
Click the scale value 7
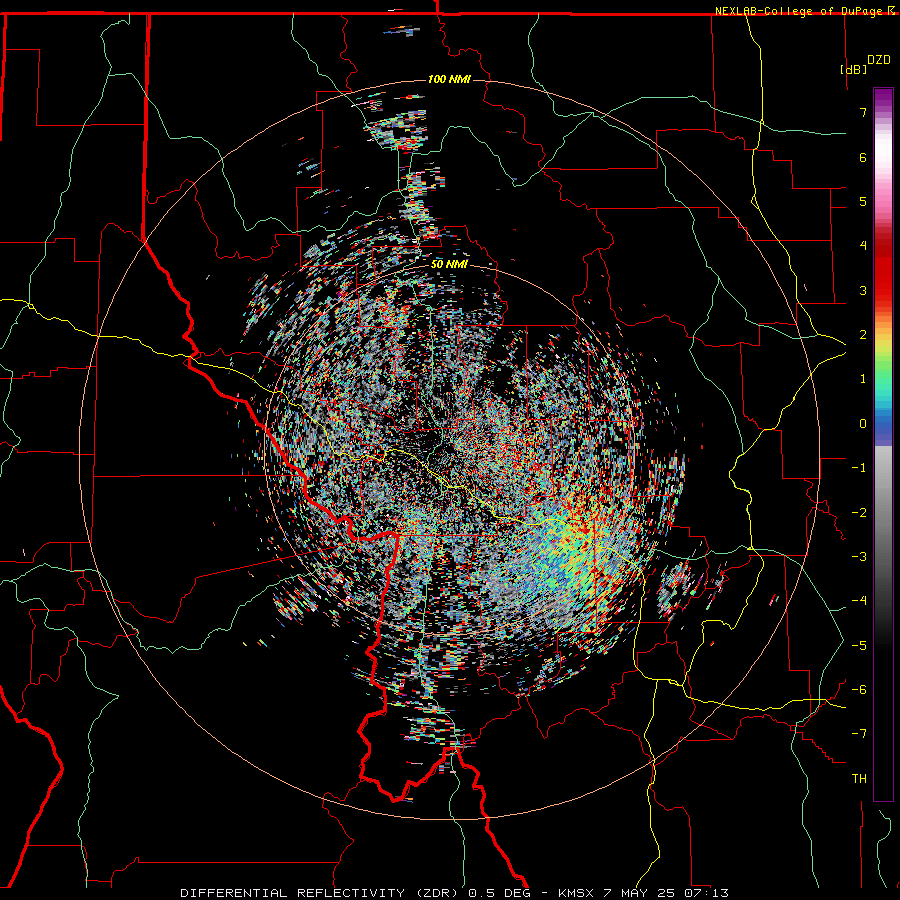coord(863,112)
